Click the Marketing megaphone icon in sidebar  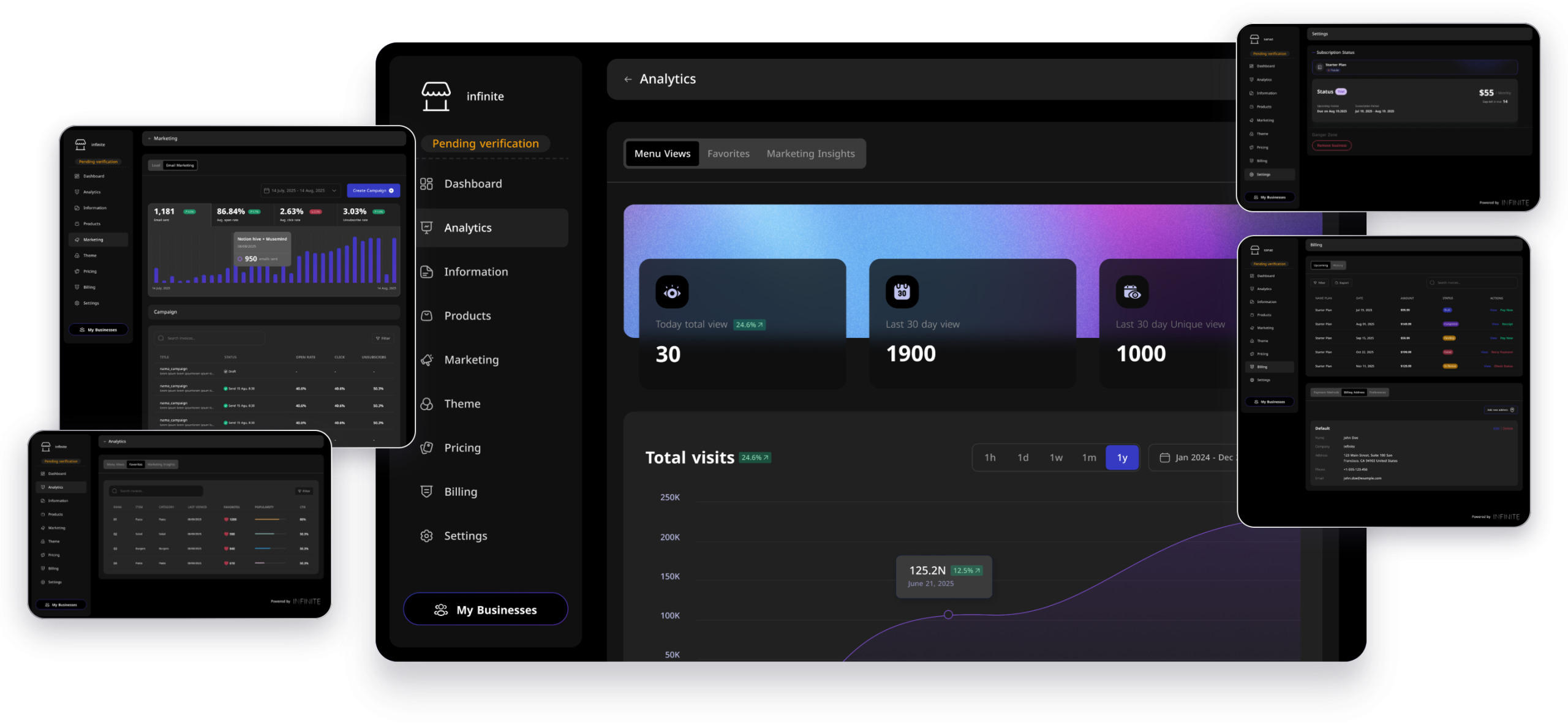[x=426, y=360]
